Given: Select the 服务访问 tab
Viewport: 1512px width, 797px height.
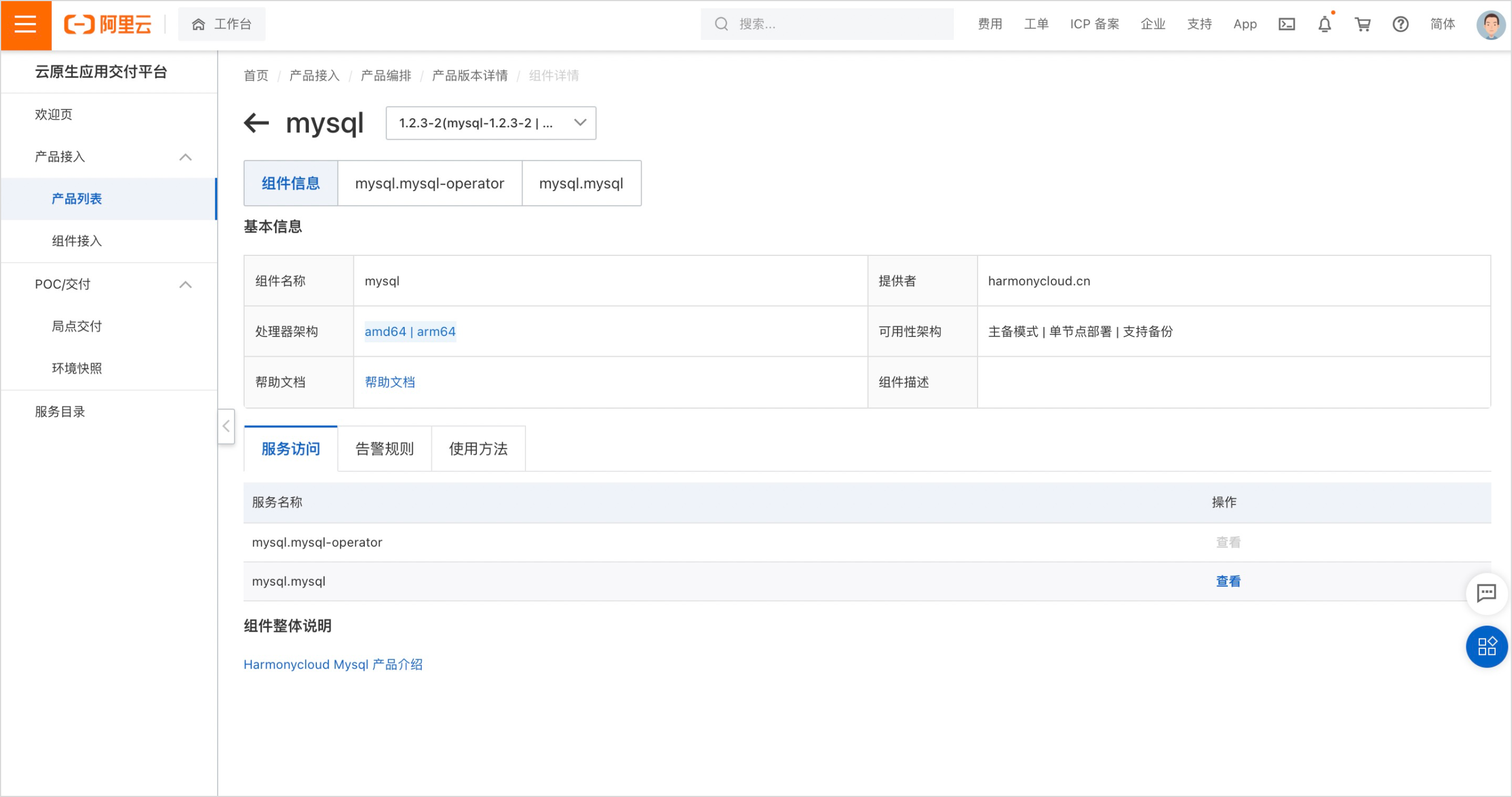Looking at the screenshot, I should 290,449.
